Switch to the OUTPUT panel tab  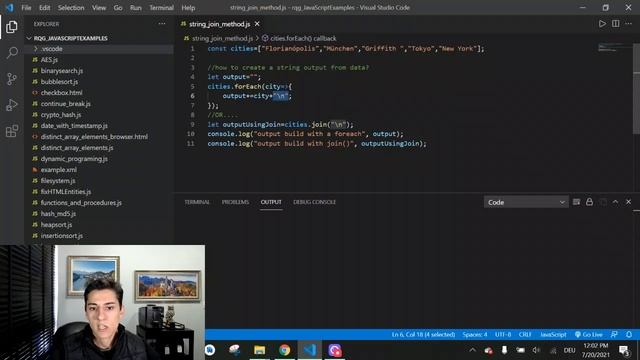[271, 202]
